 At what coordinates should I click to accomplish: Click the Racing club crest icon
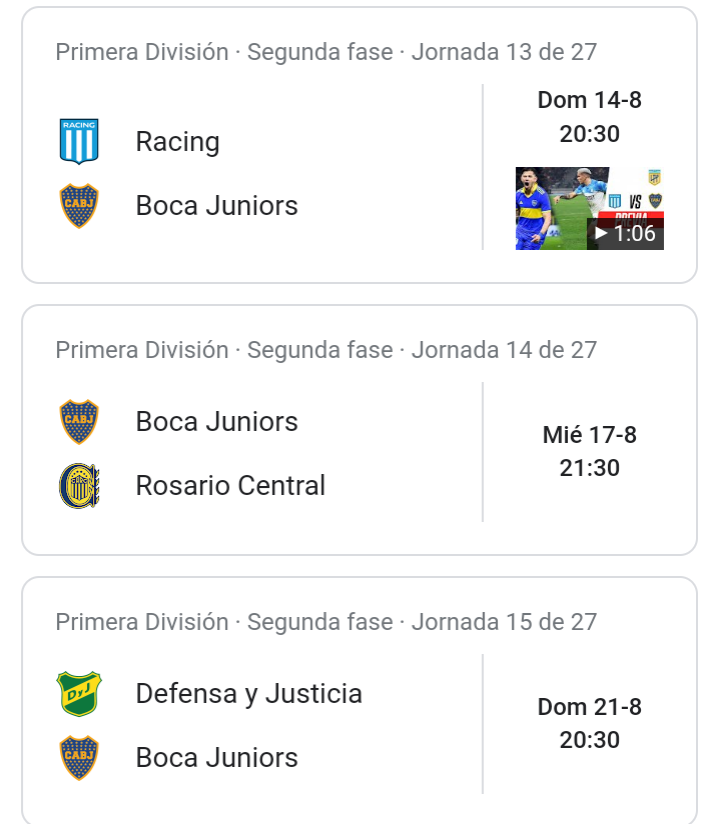79,141
